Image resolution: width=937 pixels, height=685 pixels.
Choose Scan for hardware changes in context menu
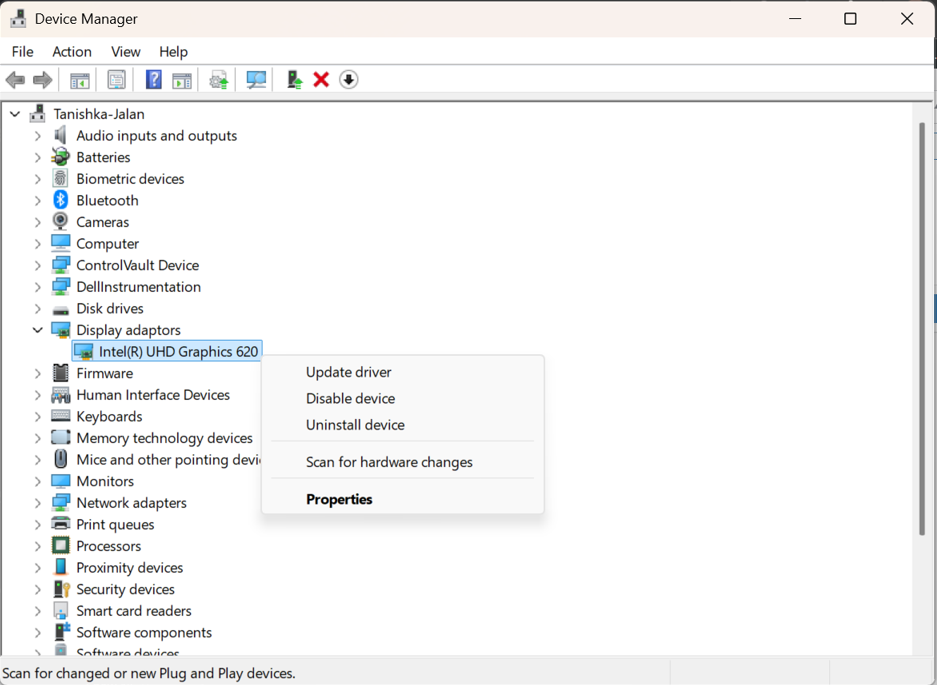403,462
